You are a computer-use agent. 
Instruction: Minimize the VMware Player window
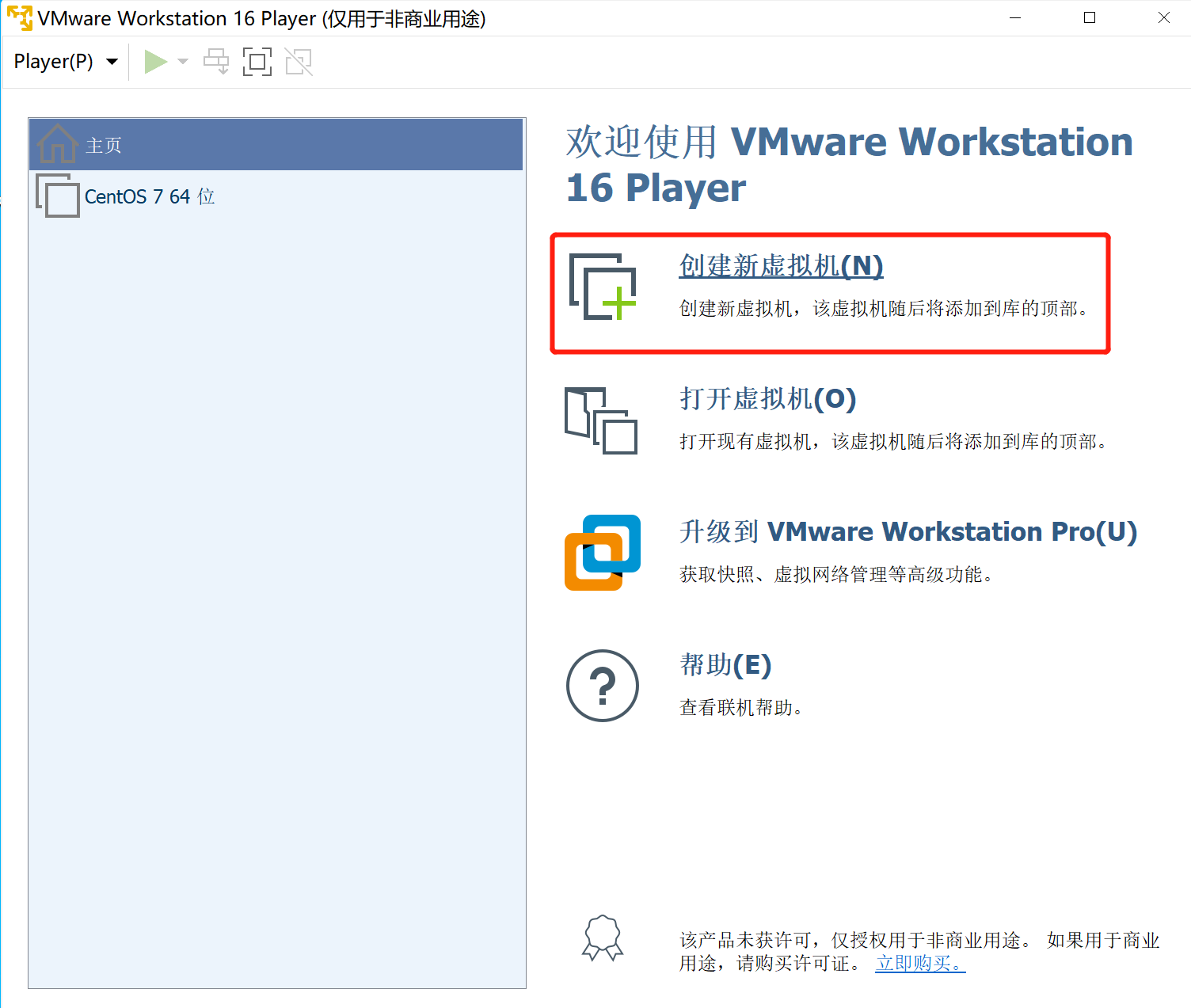1015,18
